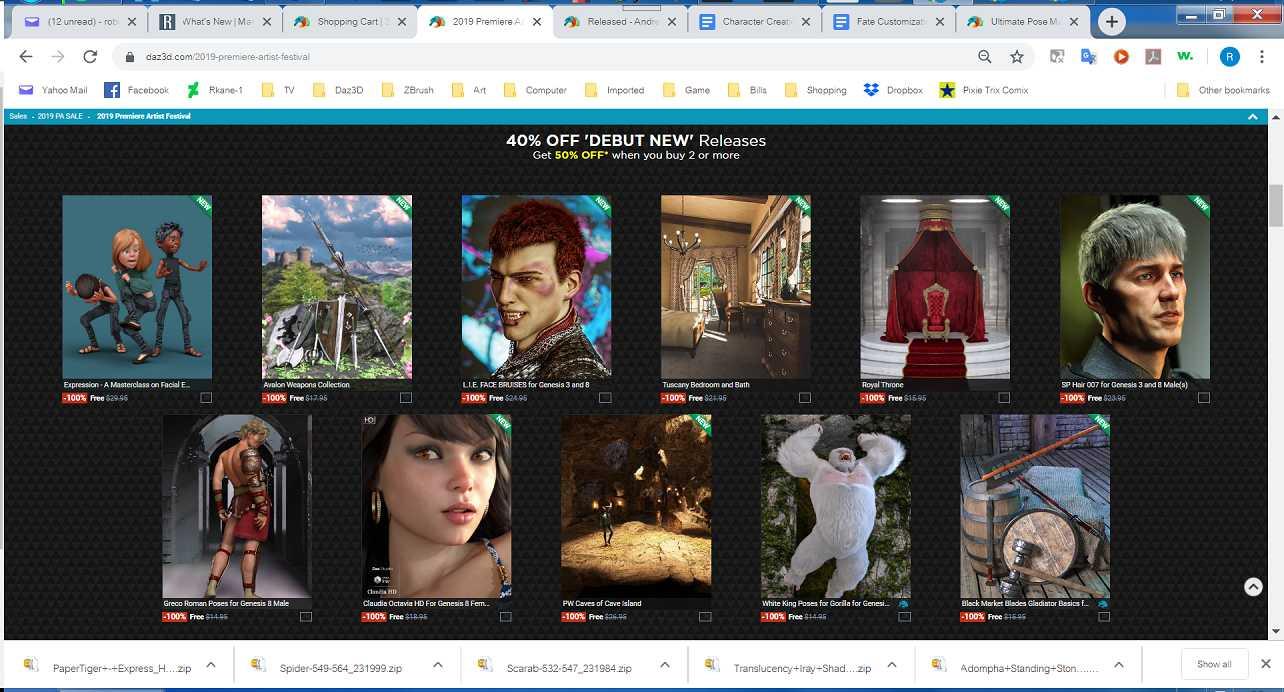Bookmark this page with the star icon
The height and width of the screenshot is (692, 1284).
tap(1017, 57)
